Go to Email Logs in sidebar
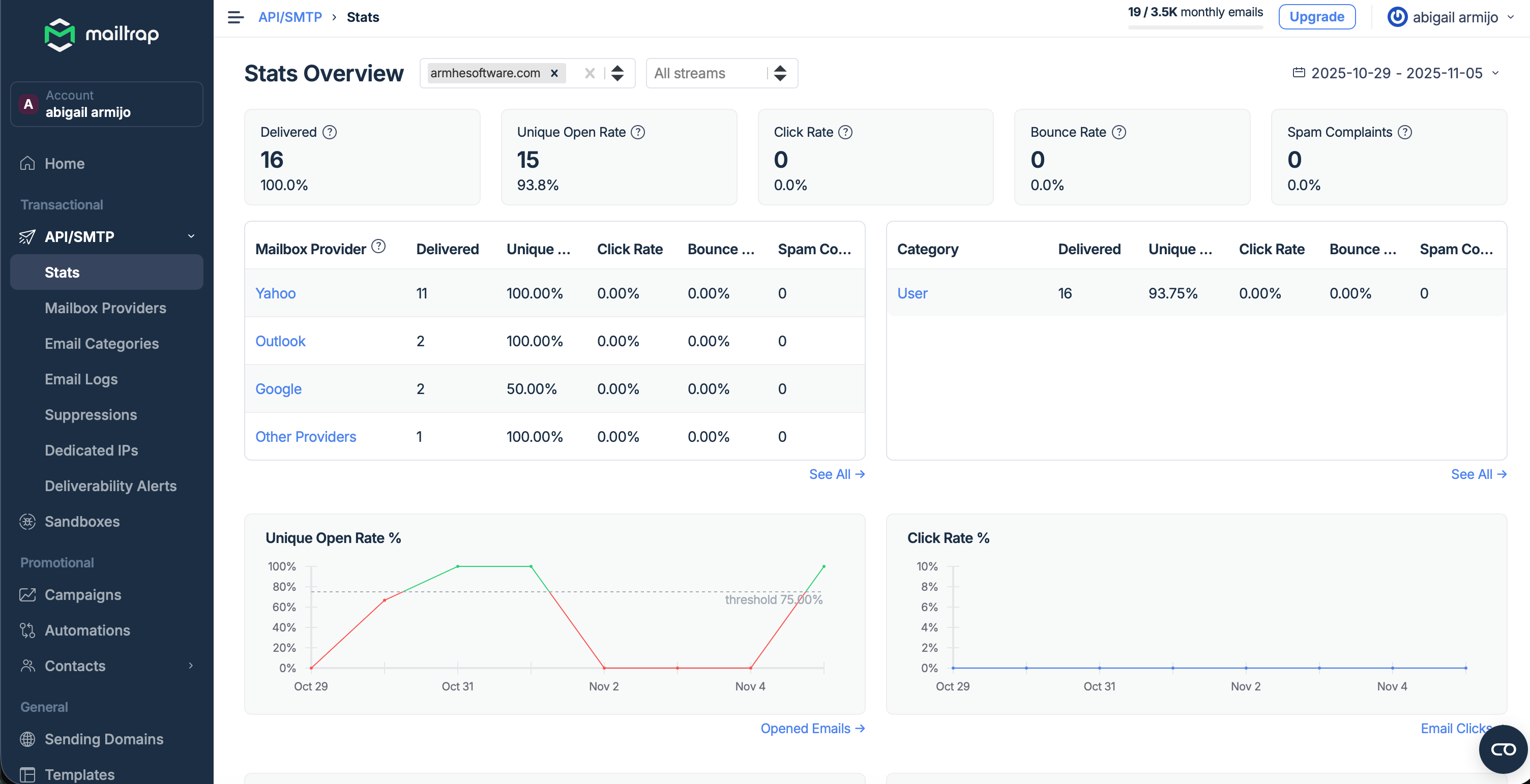This screenshot has width=1530, height=784. tap(81, 379)
